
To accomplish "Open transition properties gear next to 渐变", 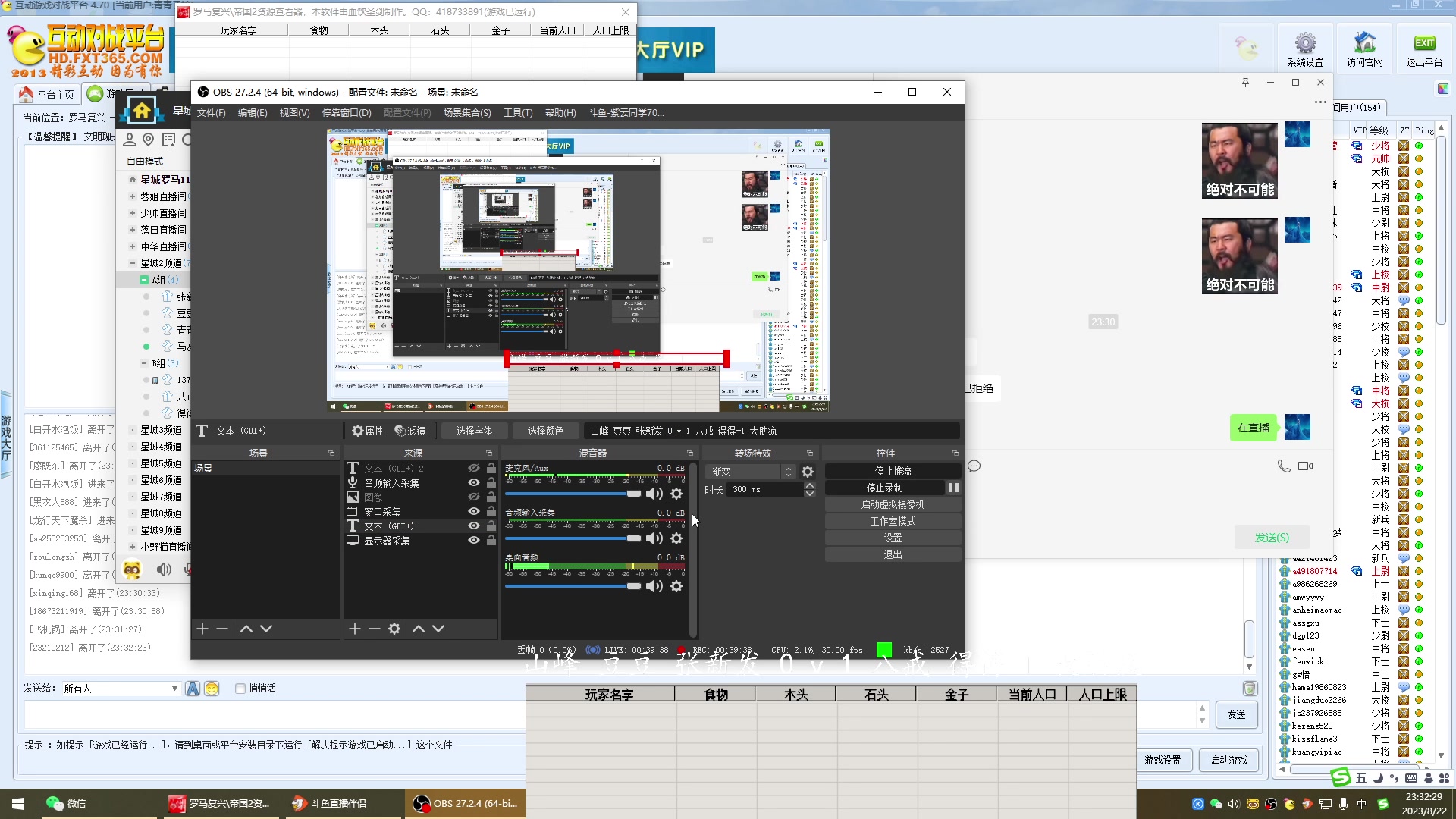I will 808,472.
